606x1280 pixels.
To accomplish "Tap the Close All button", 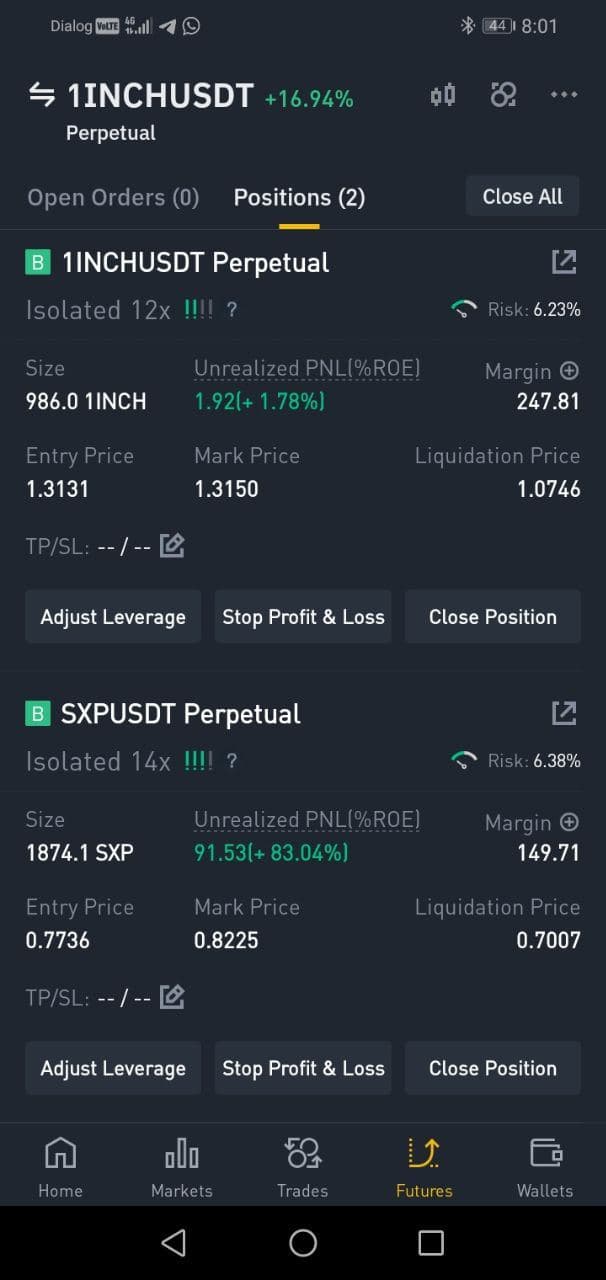I will pos(523,196).
